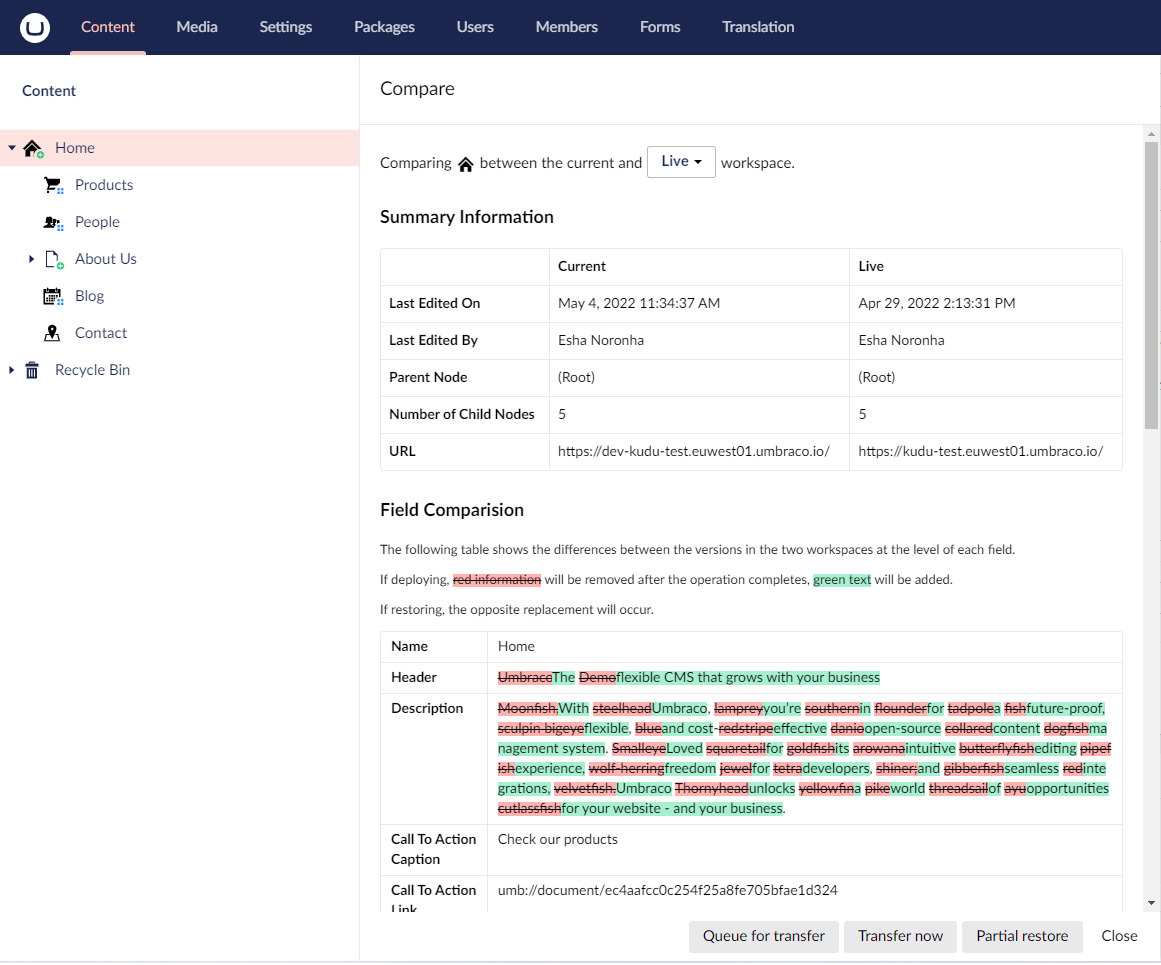Switch to the Media section
Screen dimensions: 1161x965
coord(197,27)
